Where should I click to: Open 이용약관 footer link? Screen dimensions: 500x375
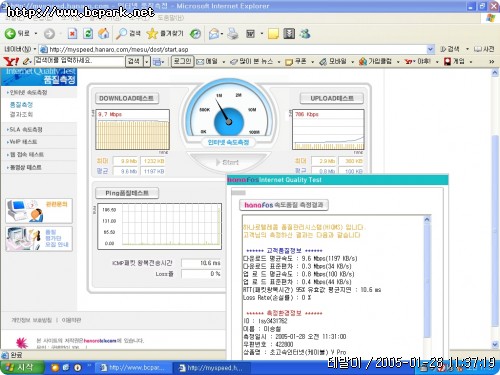[x=71, y=320]
